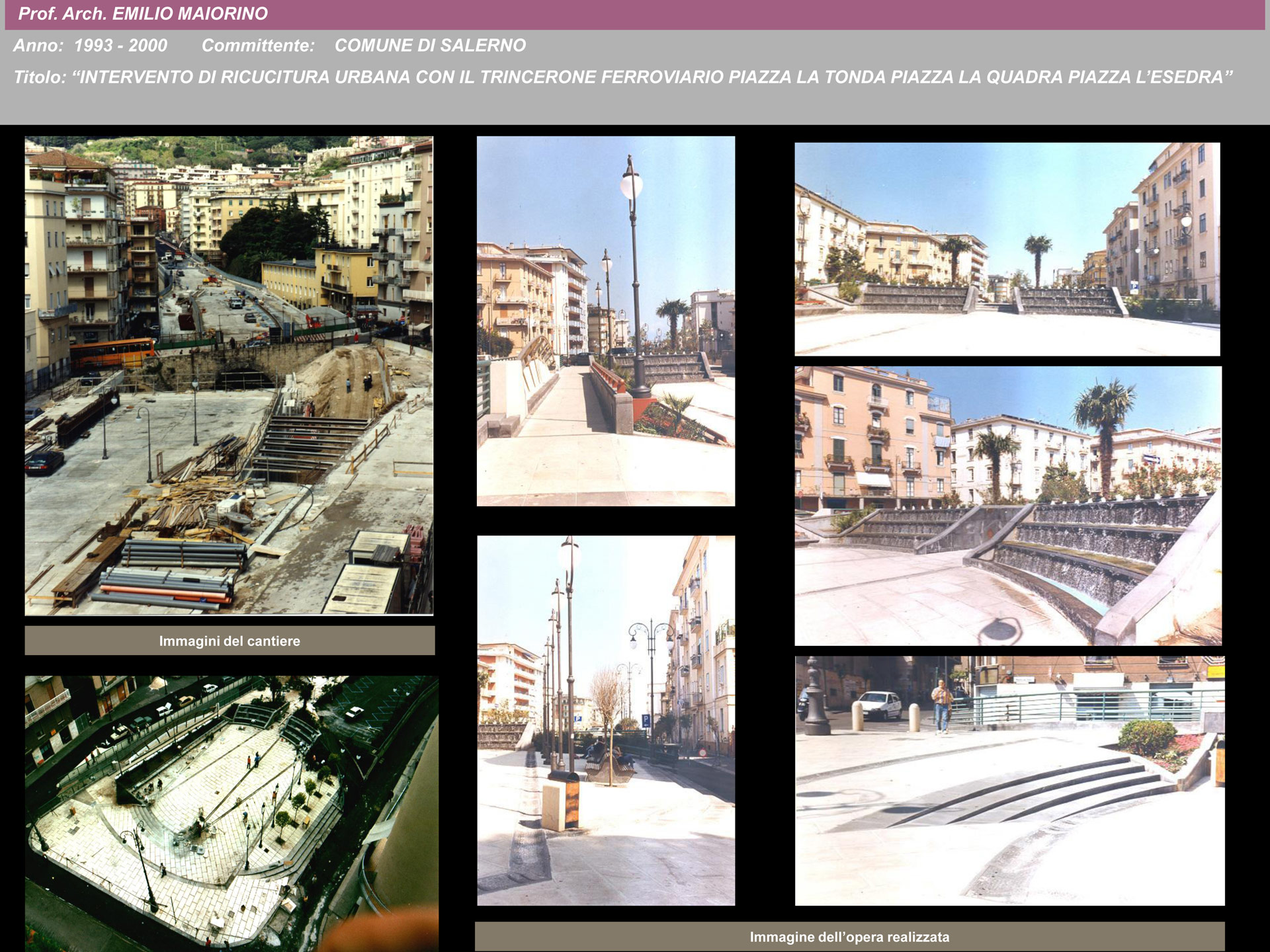Select the street lamp walkway photo
Screen dimensions: 1270x952
[x=605, y=321]
